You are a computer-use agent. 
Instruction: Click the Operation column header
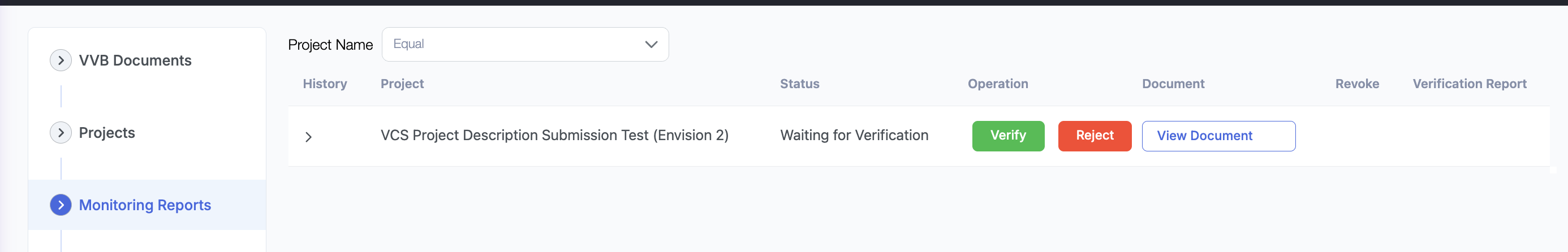(x=997, y=84)
